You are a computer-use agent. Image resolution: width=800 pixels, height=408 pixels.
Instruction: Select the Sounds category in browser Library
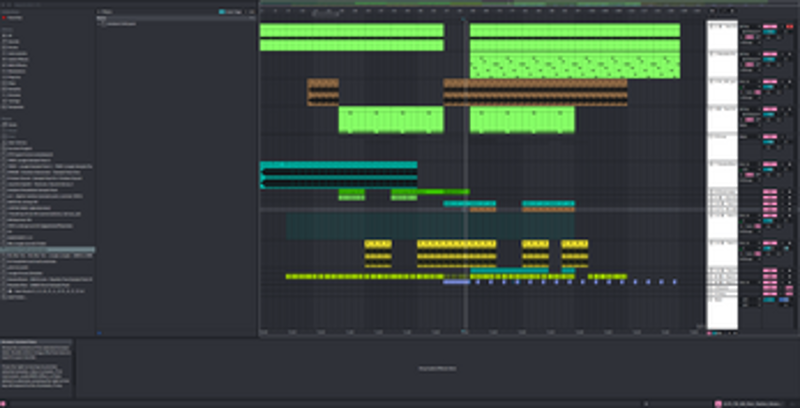[11, 41]
